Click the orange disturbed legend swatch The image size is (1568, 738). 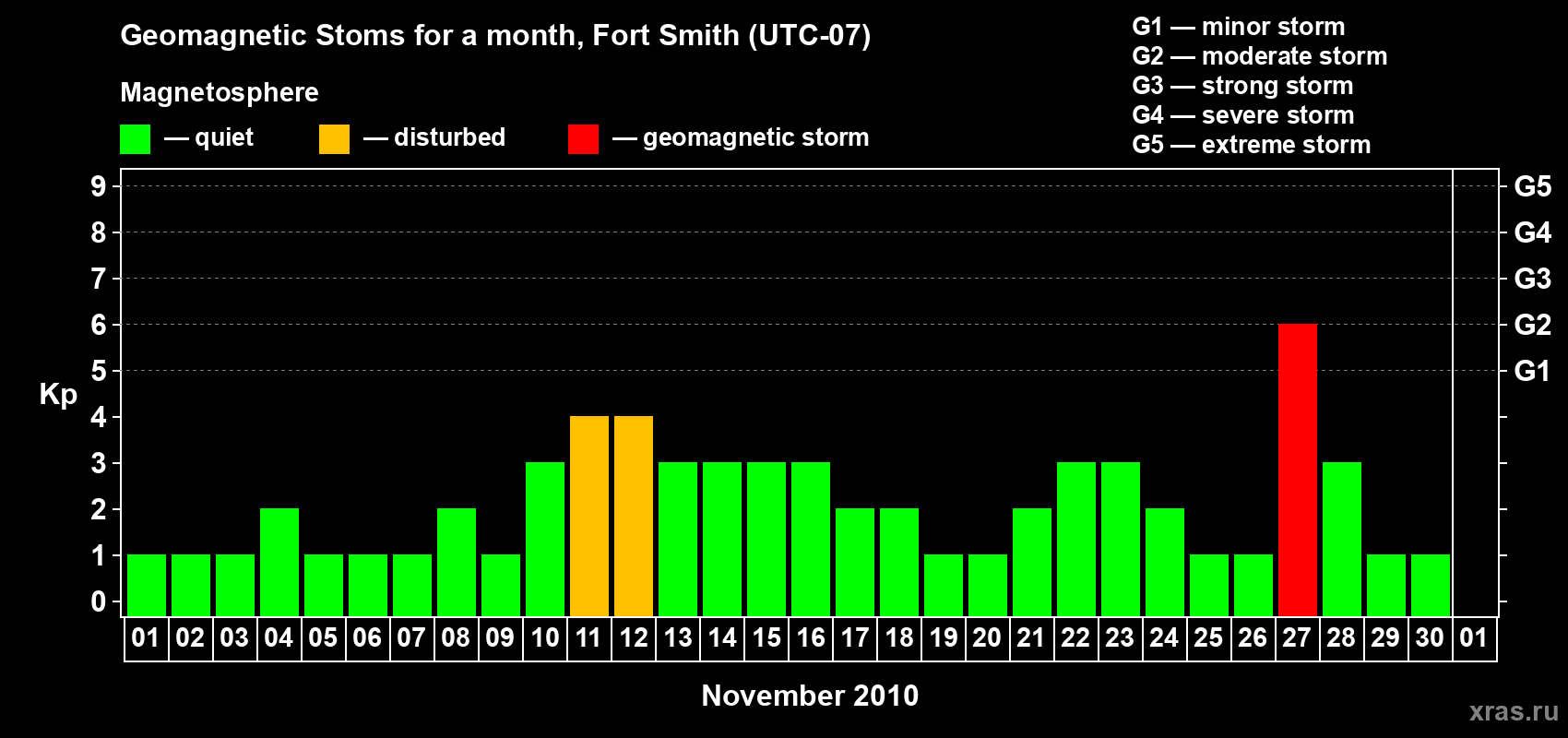tap(334, 139)
